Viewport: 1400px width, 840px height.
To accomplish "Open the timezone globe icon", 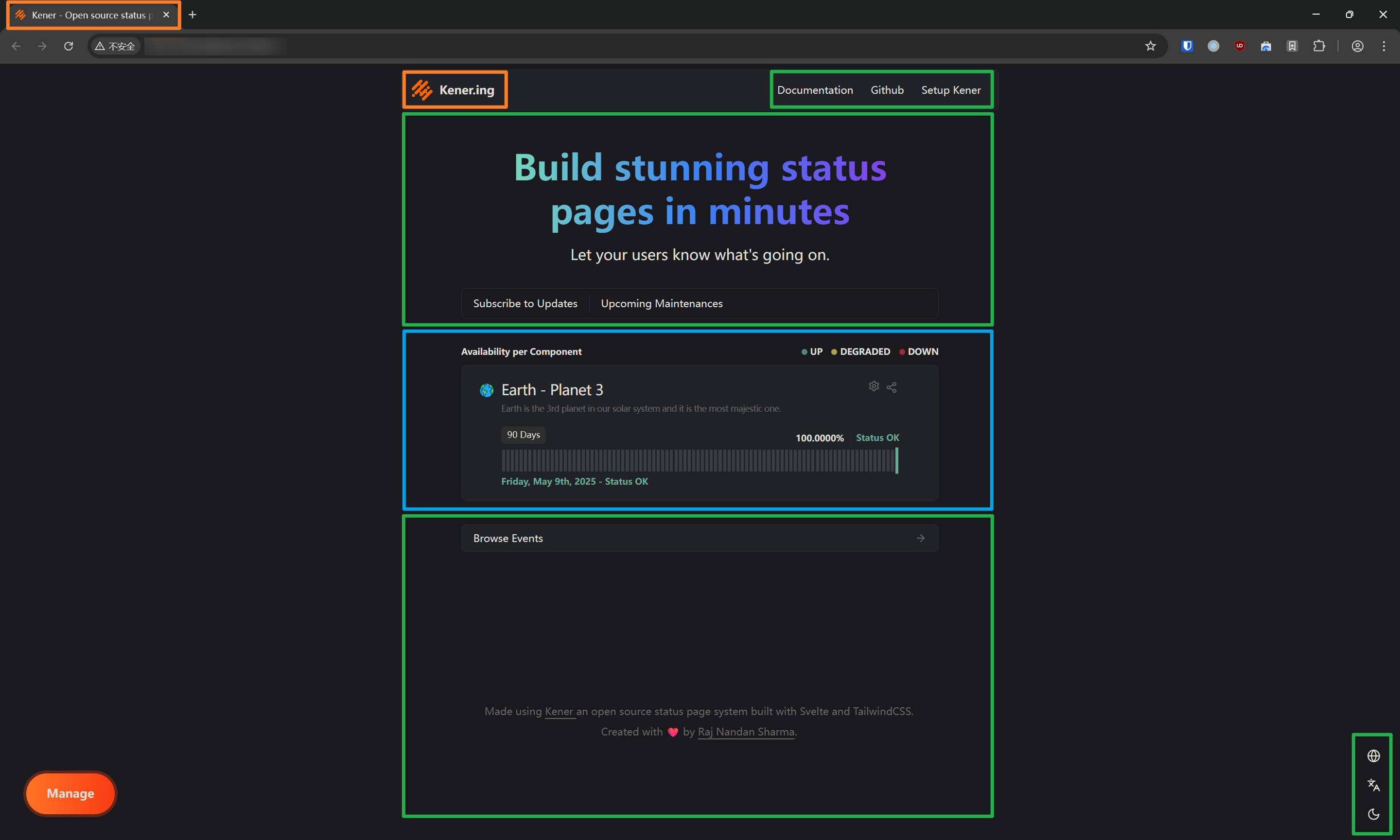I will click(1373, 756).
